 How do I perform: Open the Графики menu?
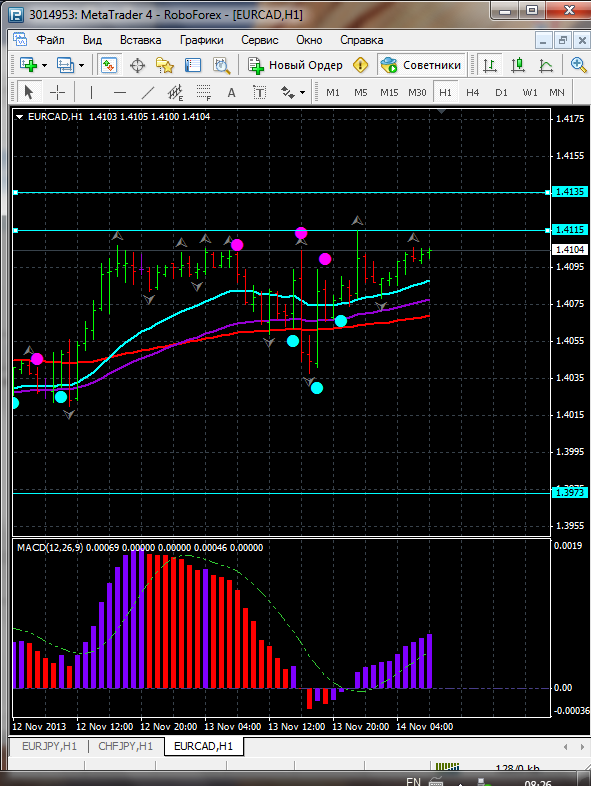[x=202, y=40]
